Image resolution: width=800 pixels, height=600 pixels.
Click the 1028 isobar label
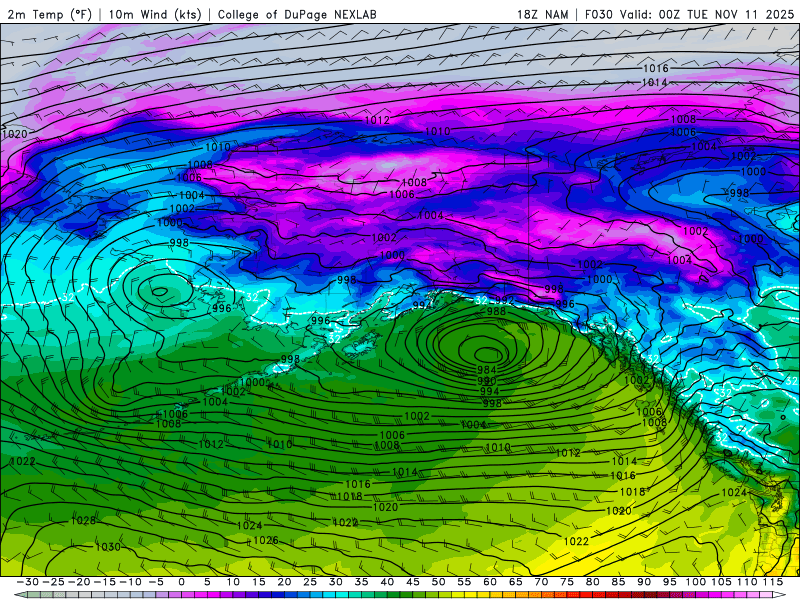click(83, 521)
